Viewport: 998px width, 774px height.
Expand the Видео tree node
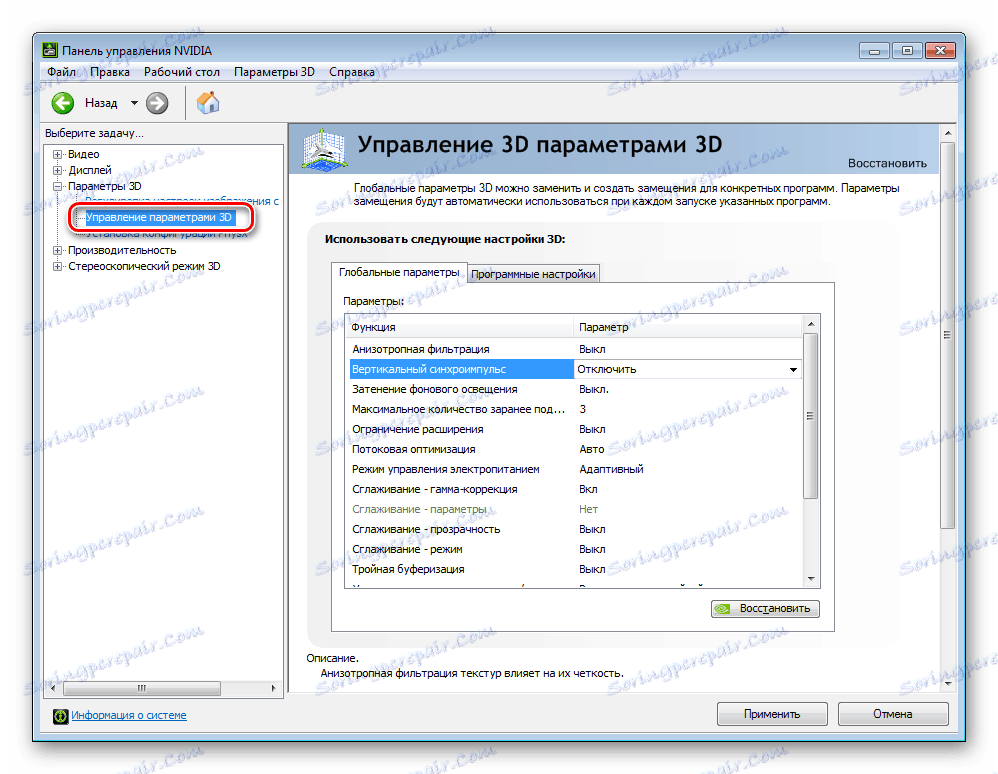(x=58, y=154)
